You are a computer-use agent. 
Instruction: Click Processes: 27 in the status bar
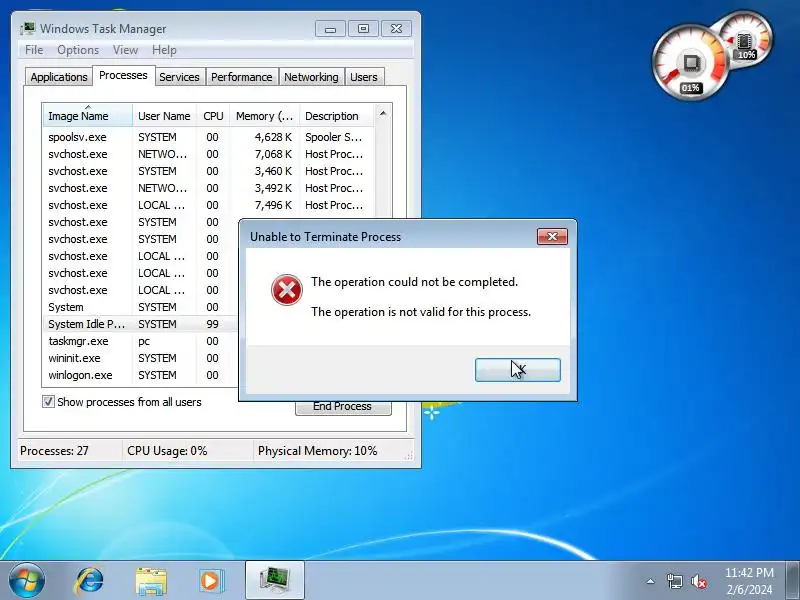point(54,451)
